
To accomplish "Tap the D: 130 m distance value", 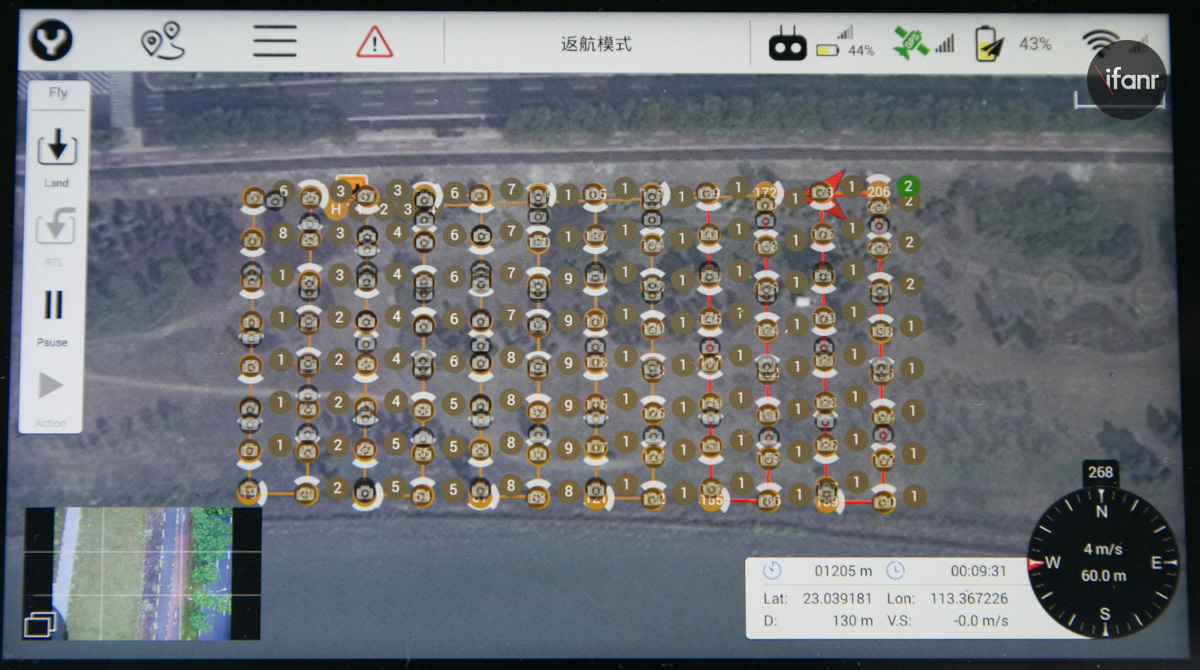I will coord(852,622).
